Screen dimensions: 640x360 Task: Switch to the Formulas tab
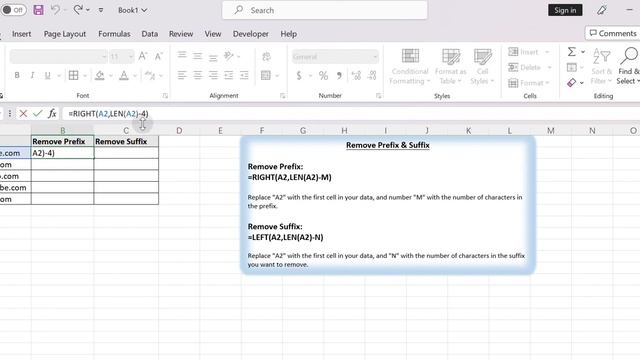[114, 34]
